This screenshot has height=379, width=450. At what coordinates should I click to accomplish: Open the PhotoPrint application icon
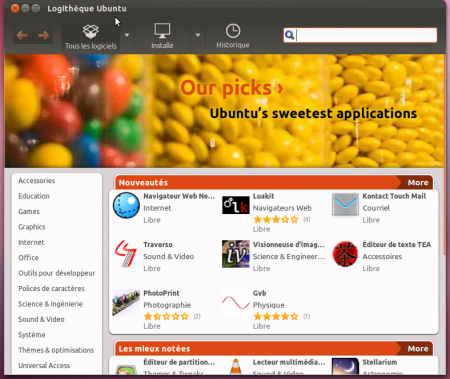[126, 302]
